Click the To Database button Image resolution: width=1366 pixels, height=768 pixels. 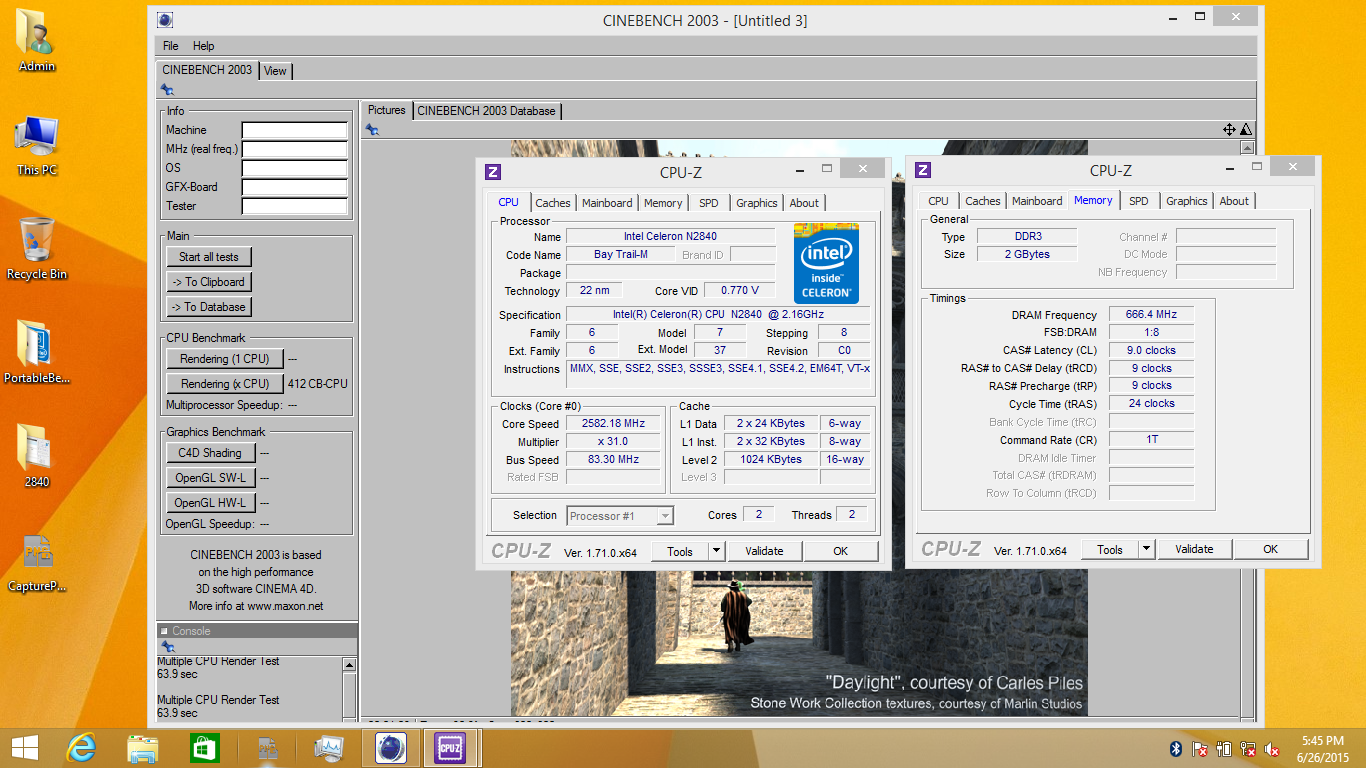tap(209, 307)
